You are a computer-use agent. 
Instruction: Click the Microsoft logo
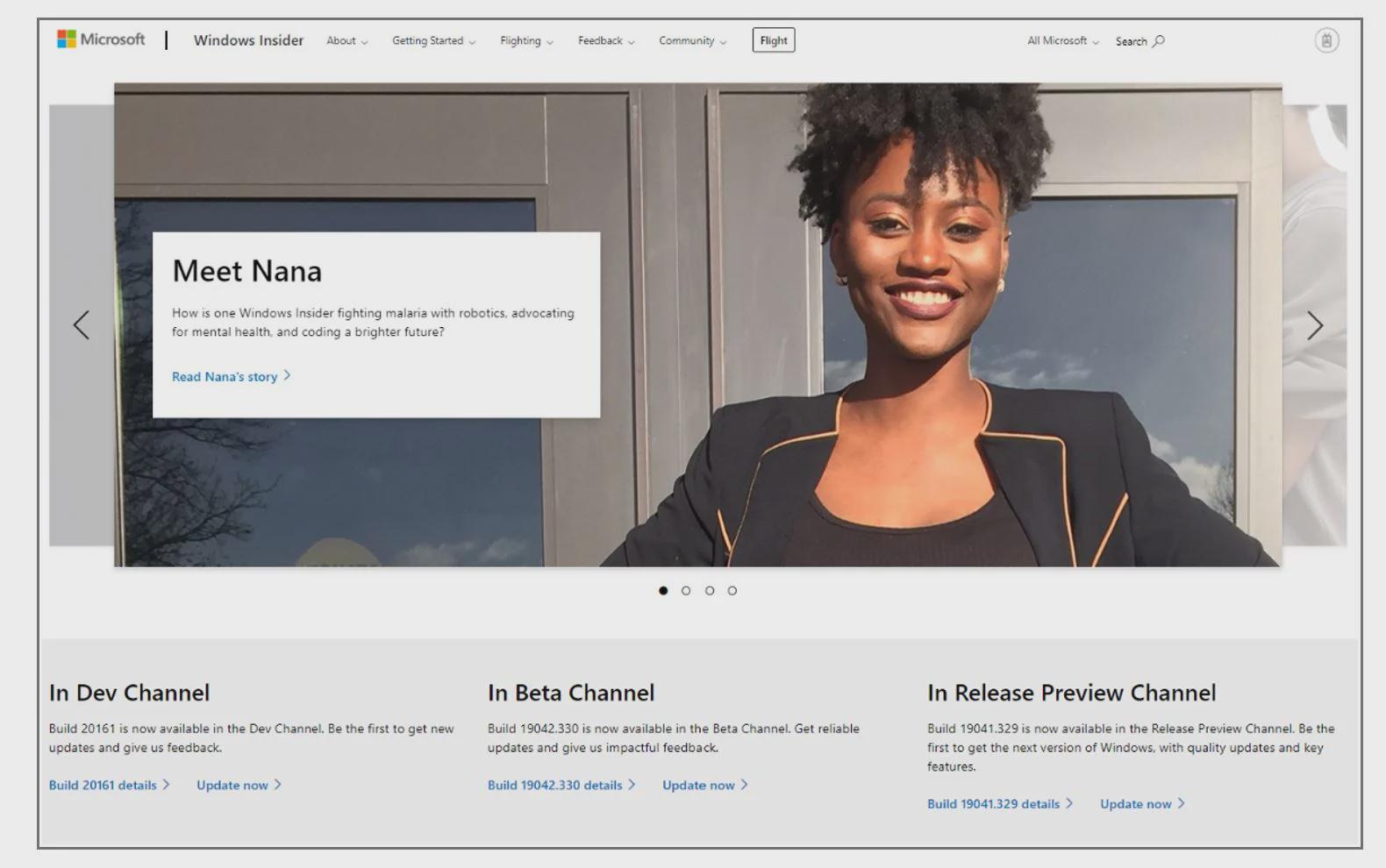coord(101,39)
